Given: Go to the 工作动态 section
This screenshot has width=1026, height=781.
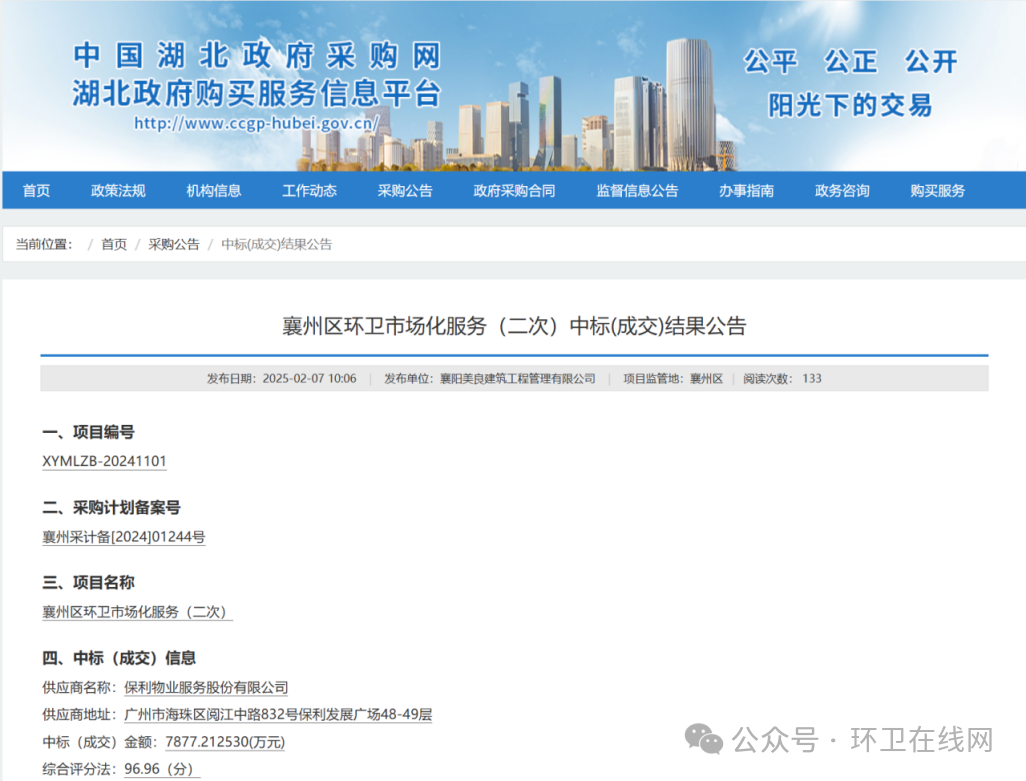Looking at the screenshot, I should pyautogui.click(x=309, y=190).
